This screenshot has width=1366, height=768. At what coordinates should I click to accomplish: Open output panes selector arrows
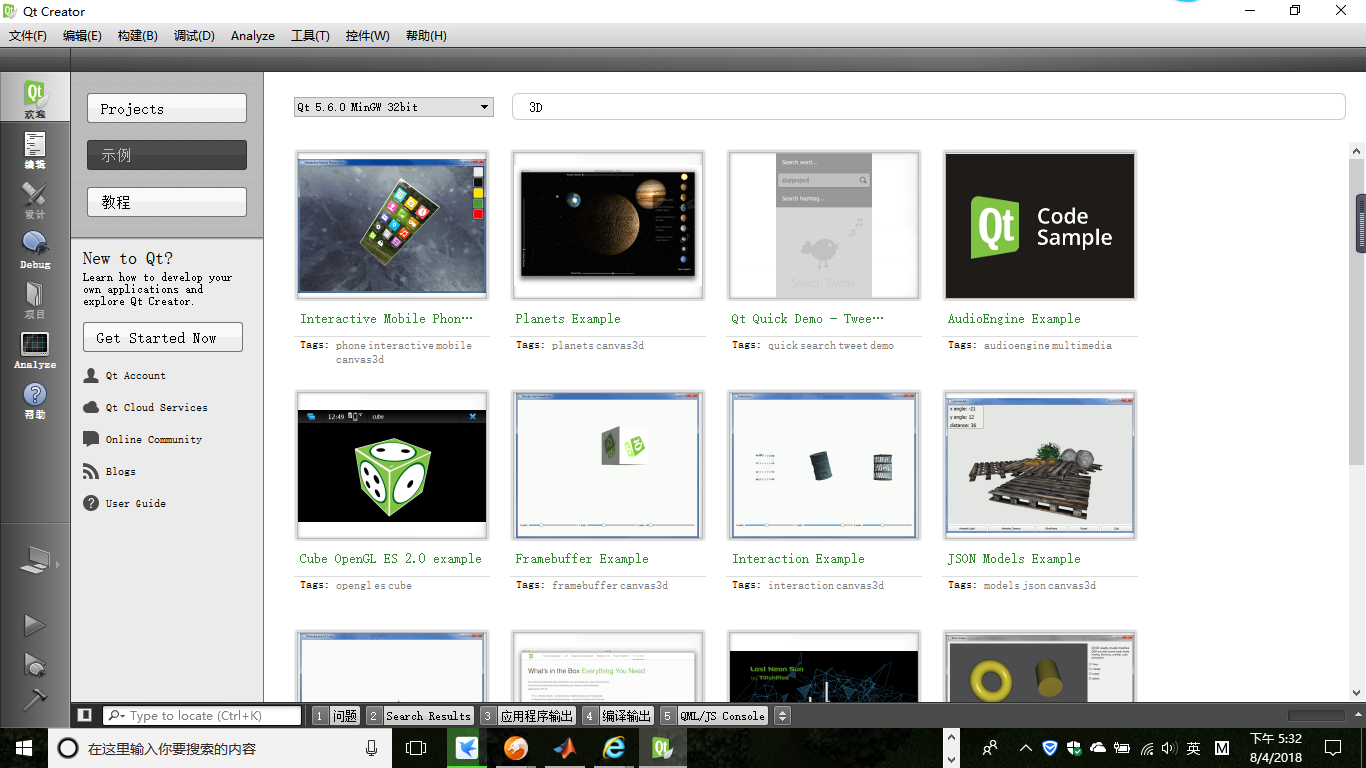click(783, 716)
